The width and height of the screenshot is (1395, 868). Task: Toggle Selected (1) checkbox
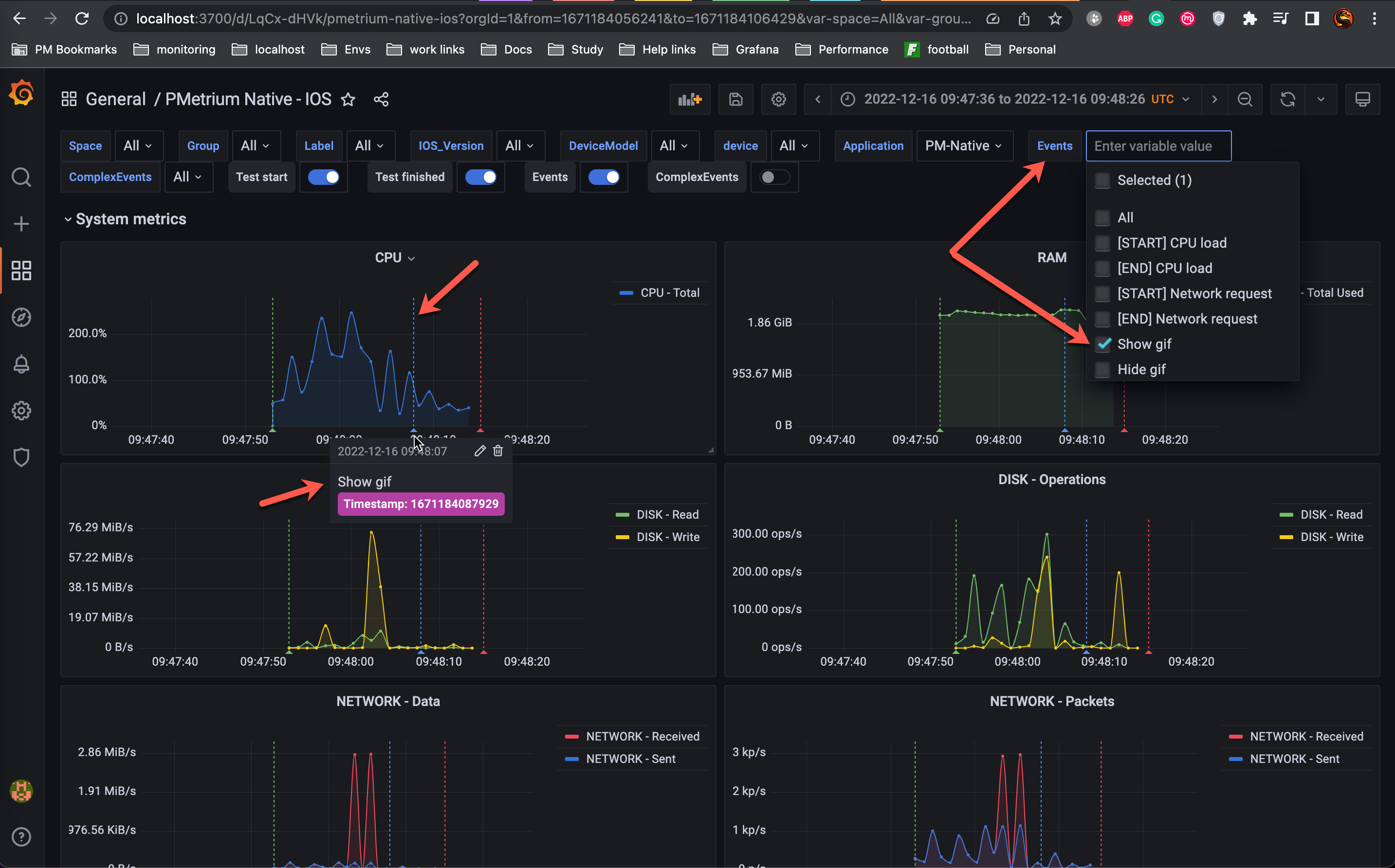[1102, 181]
